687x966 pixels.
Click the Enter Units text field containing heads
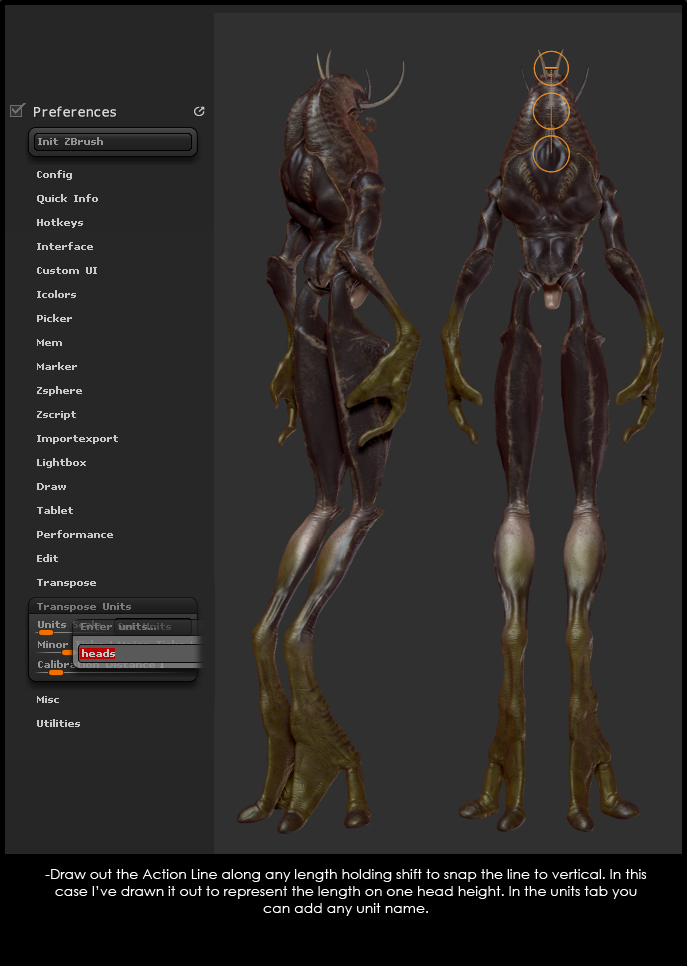click(x=140, y=654)
